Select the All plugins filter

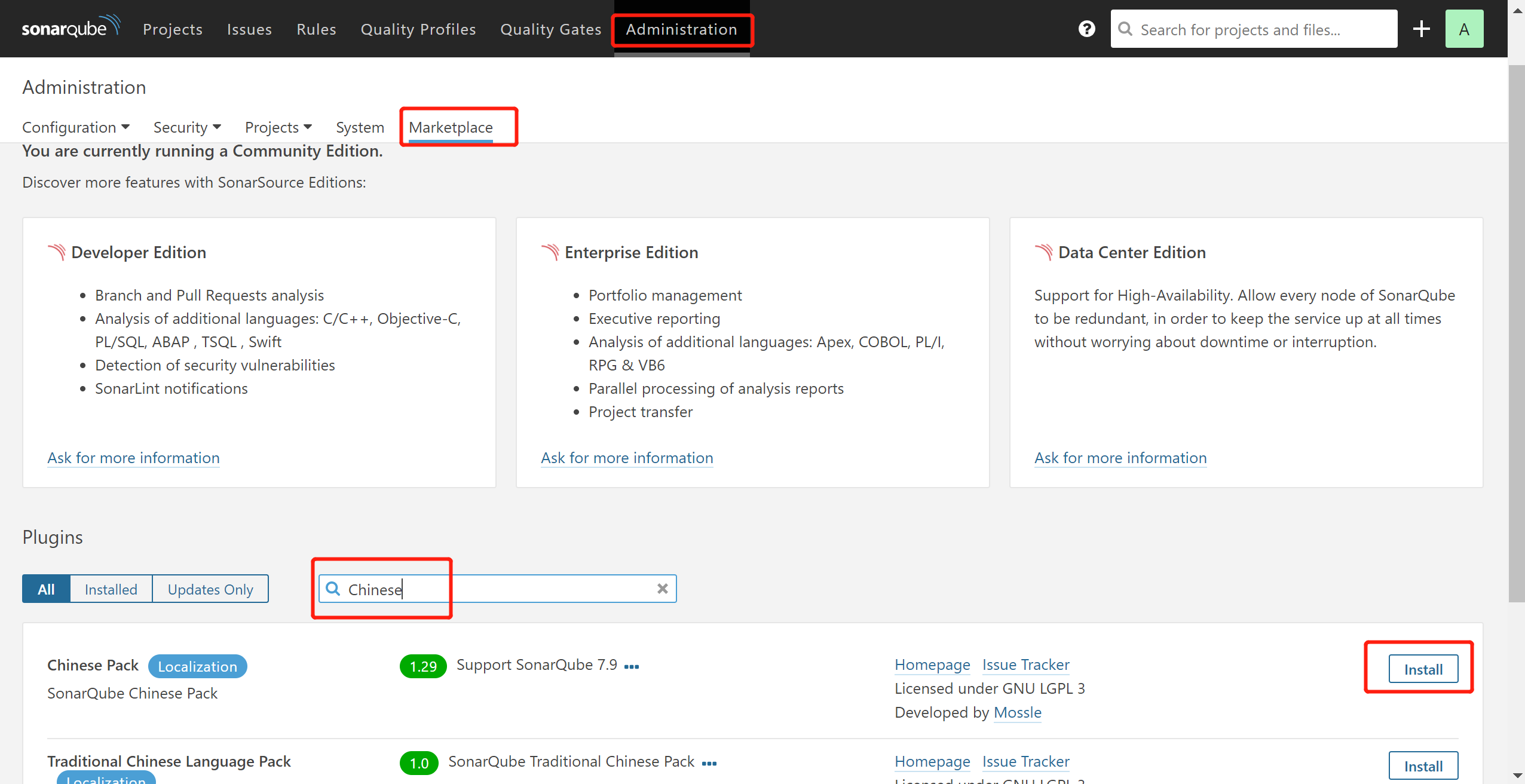pos(46,589)
